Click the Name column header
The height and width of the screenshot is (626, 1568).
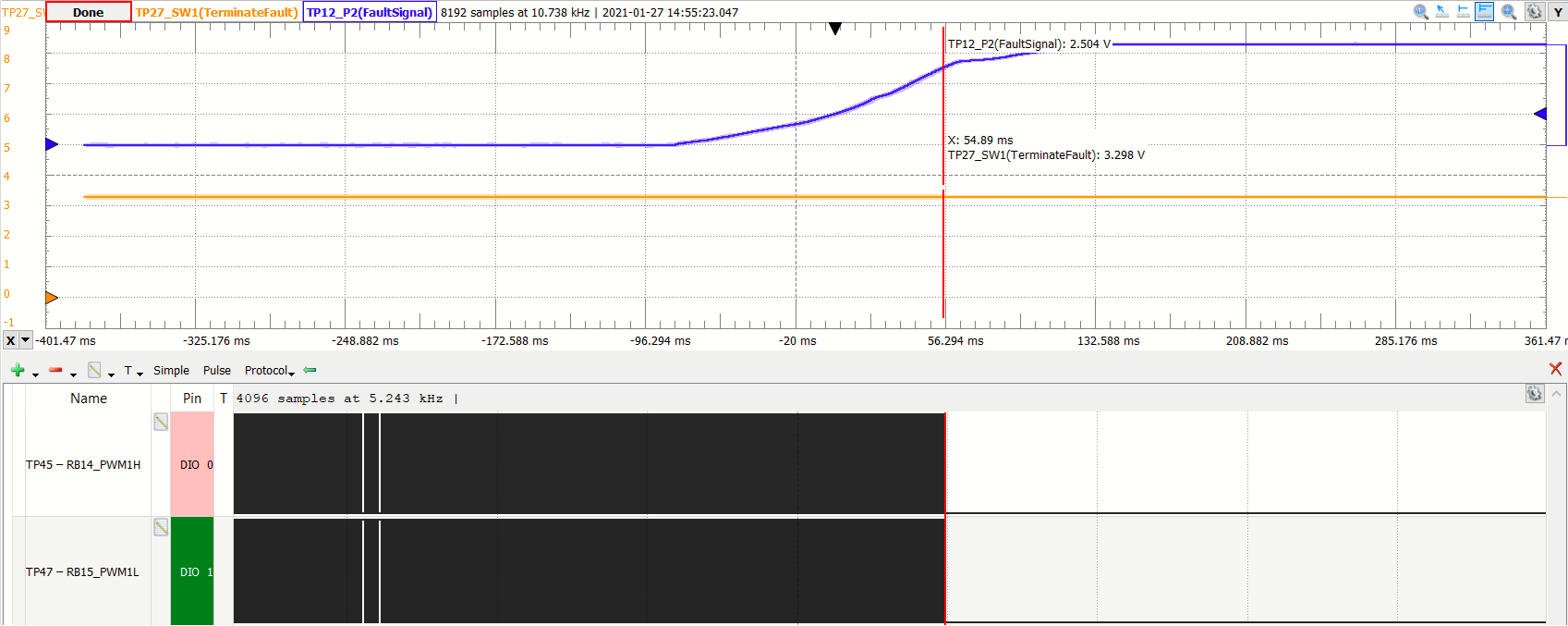(x=89, y=399)
